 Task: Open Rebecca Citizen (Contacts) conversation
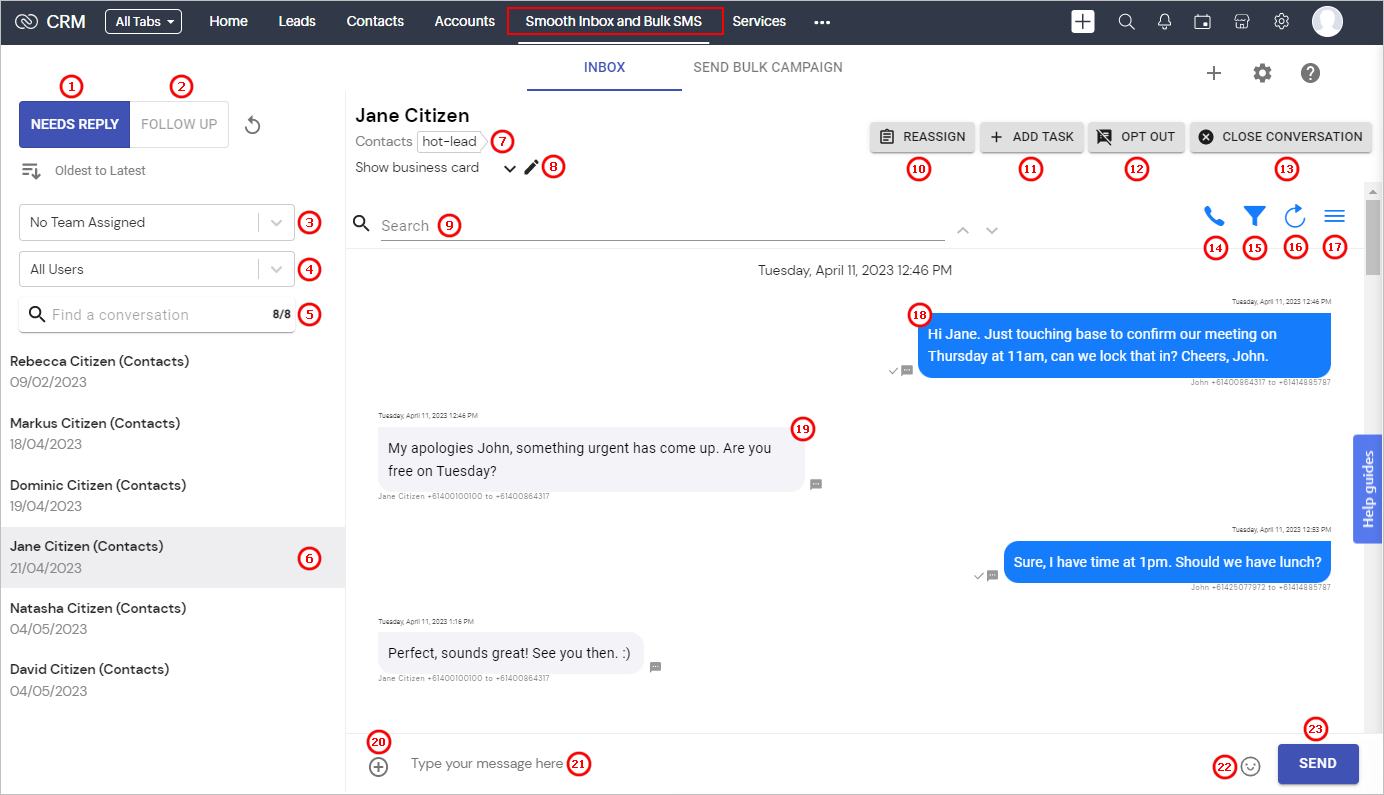173,371
